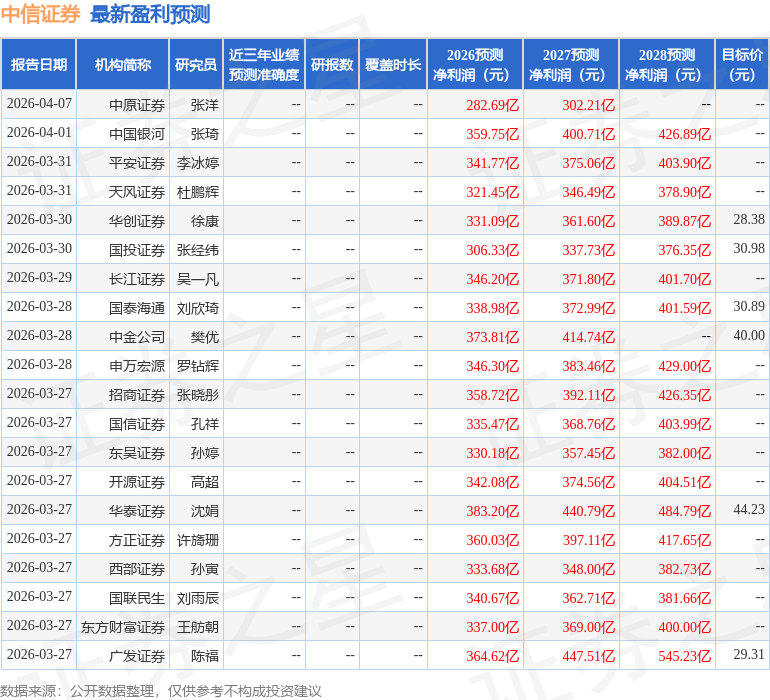Click the 545.23亿 forecast value
This screenshot has height=700, width=770.
[x=686, y=656]
